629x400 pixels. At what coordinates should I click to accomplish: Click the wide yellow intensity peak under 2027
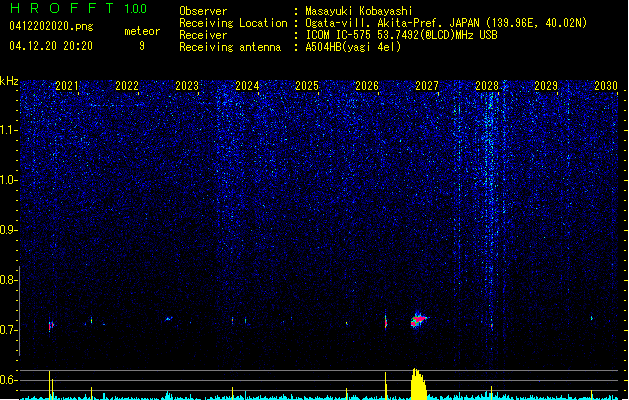[419, 384]
